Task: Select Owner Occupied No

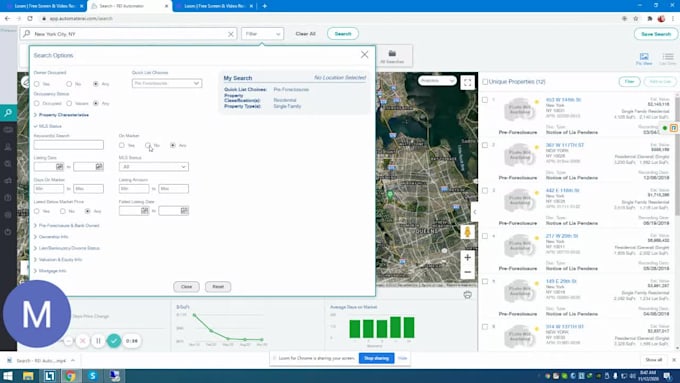Action: point(69,84)
